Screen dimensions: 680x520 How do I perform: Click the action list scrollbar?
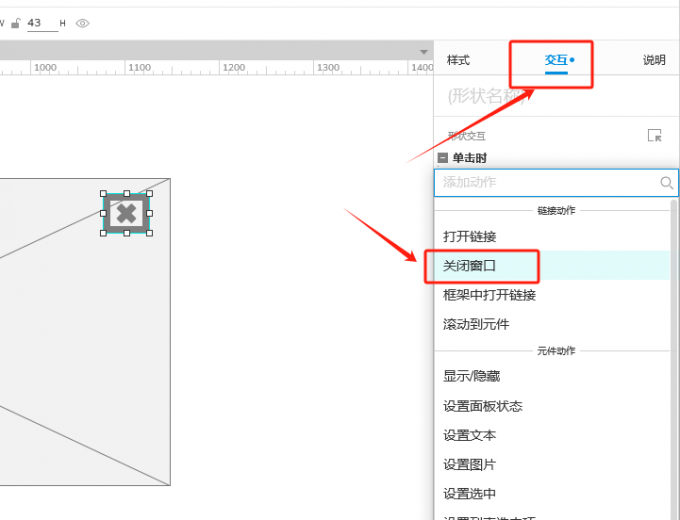click(x=674, y=359)
